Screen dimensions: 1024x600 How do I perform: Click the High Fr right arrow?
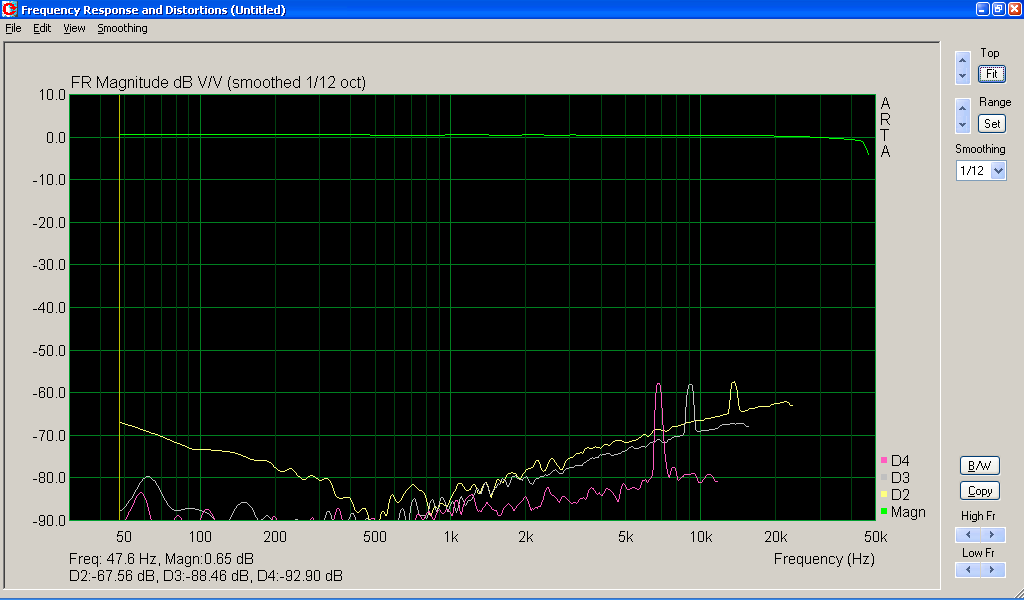(x=992, y=535)
